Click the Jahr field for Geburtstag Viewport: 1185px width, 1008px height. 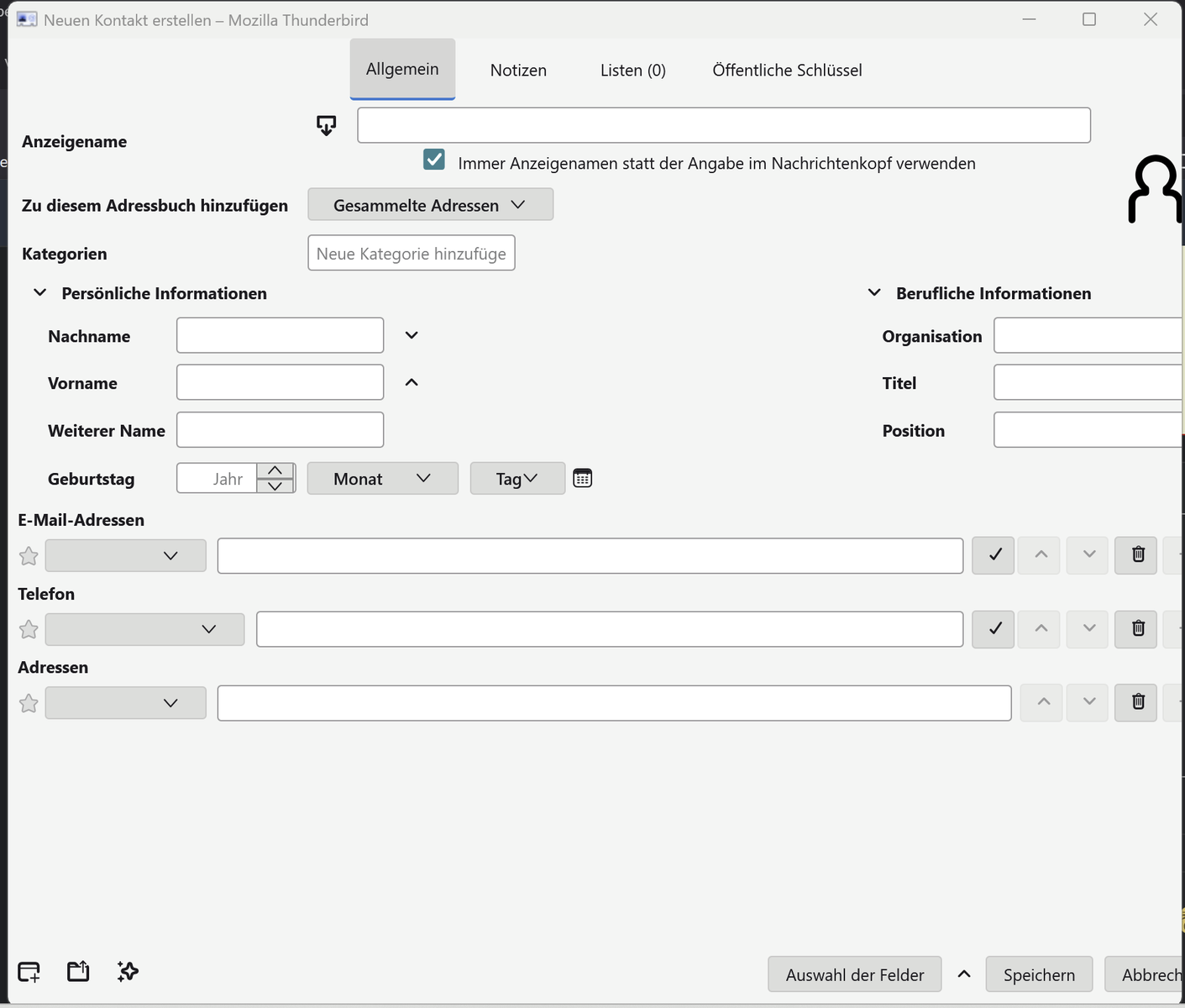click(218, 479)
